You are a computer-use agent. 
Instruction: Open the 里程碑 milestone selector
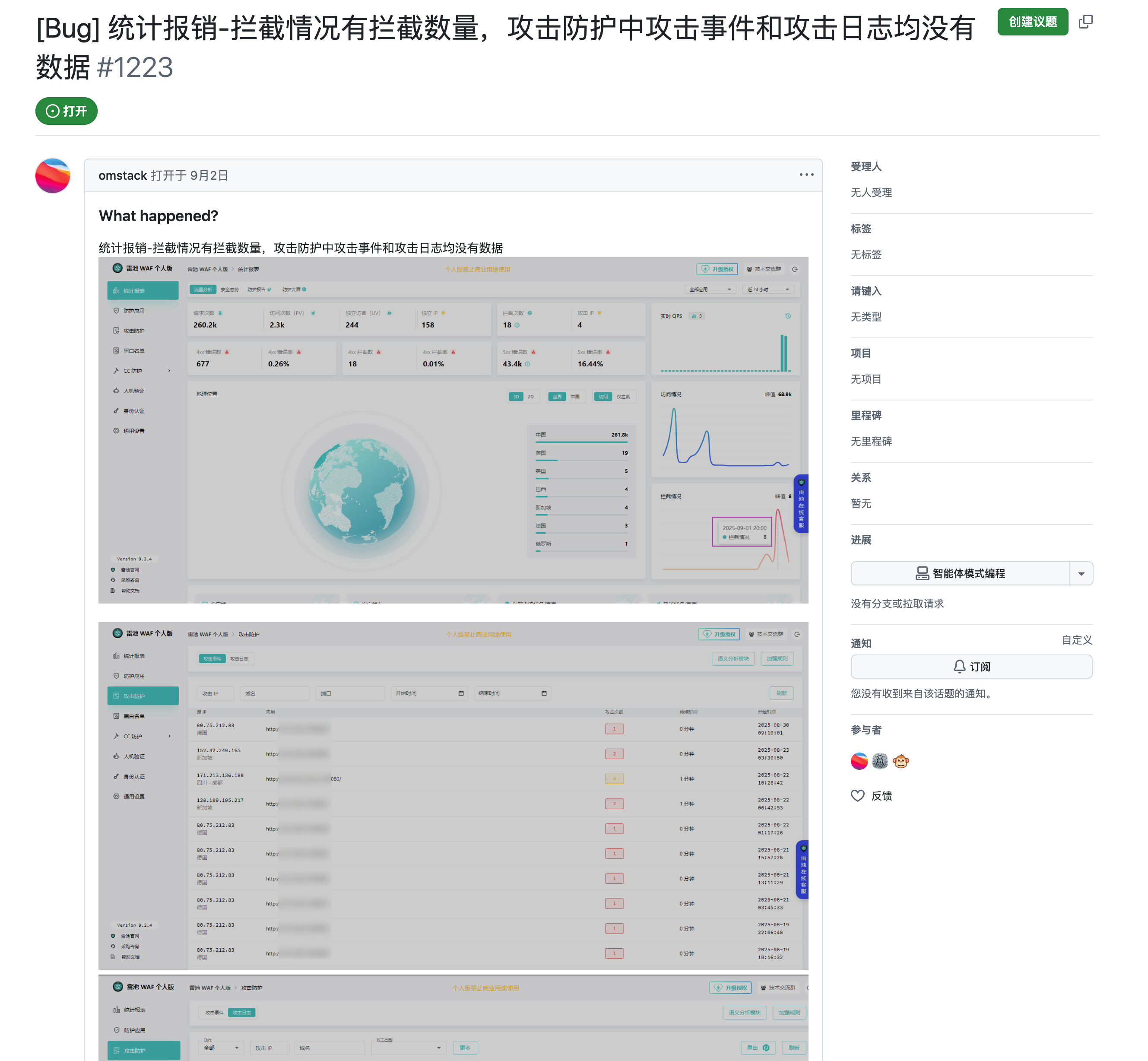pyautogui.click(x=866, y=415)
